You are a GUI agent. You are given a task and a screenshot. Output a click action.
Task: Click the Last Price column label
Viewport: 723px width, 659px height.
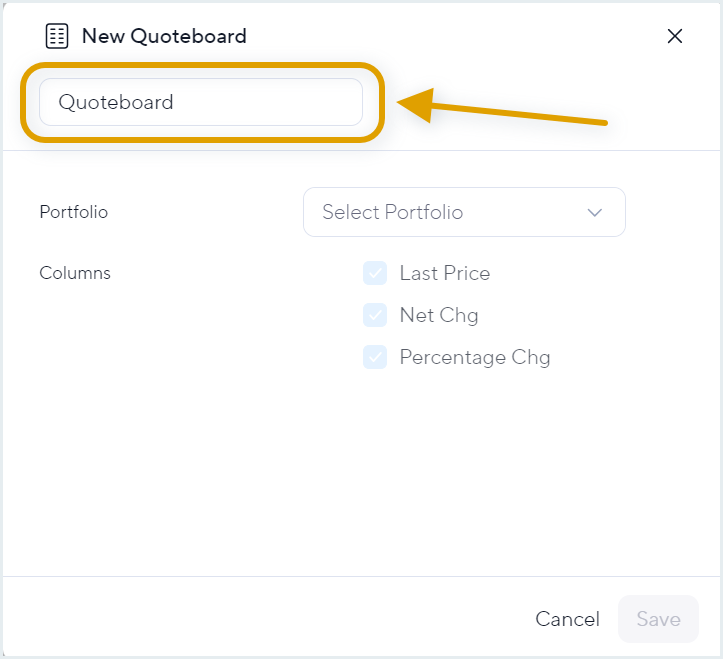click(x=444, y=273)
